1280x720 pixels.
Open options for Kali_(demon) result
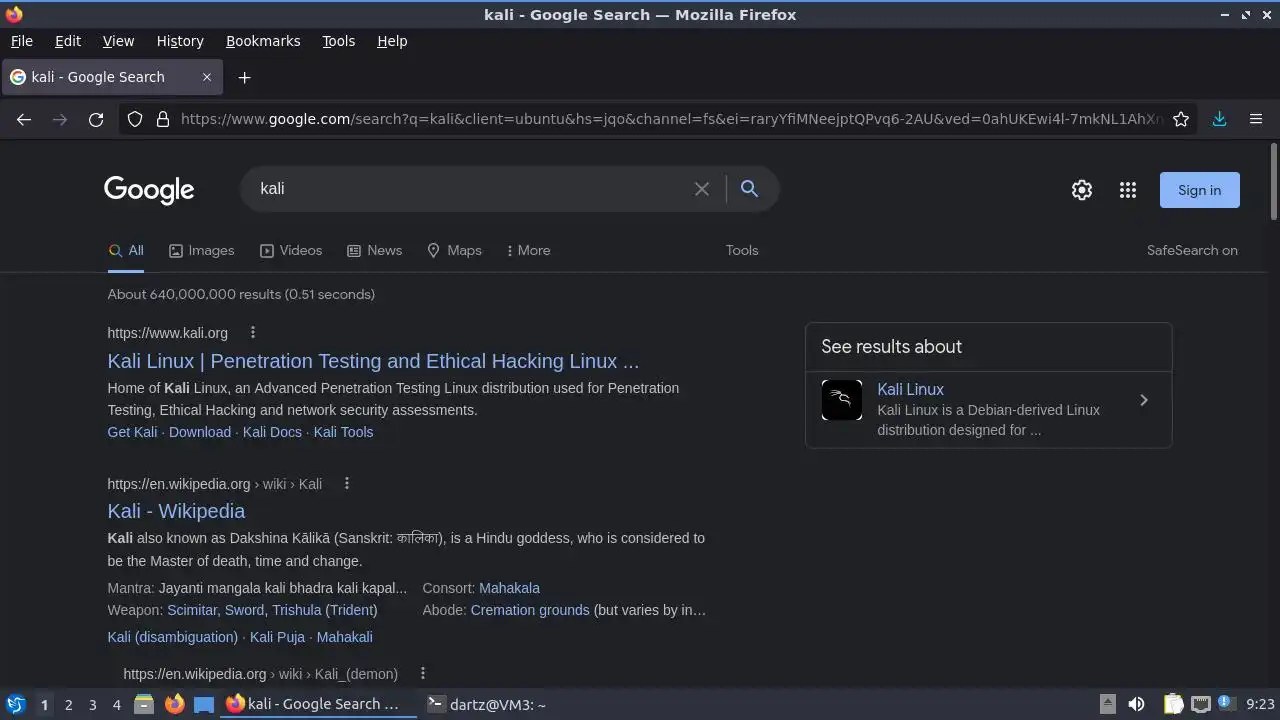[423, 674]
